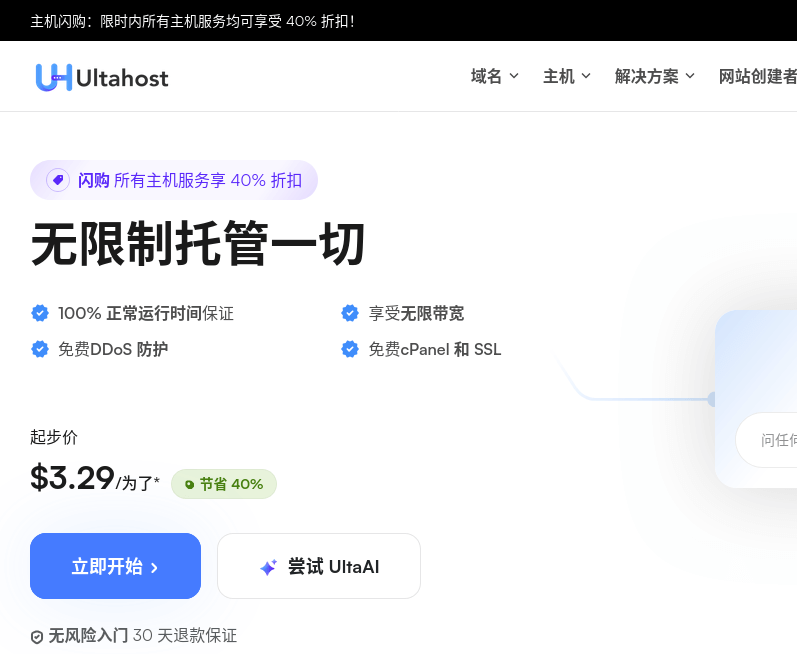The image size is (797, 654).
Task: Click the $3.29 price text
Action: coord(72,478)
